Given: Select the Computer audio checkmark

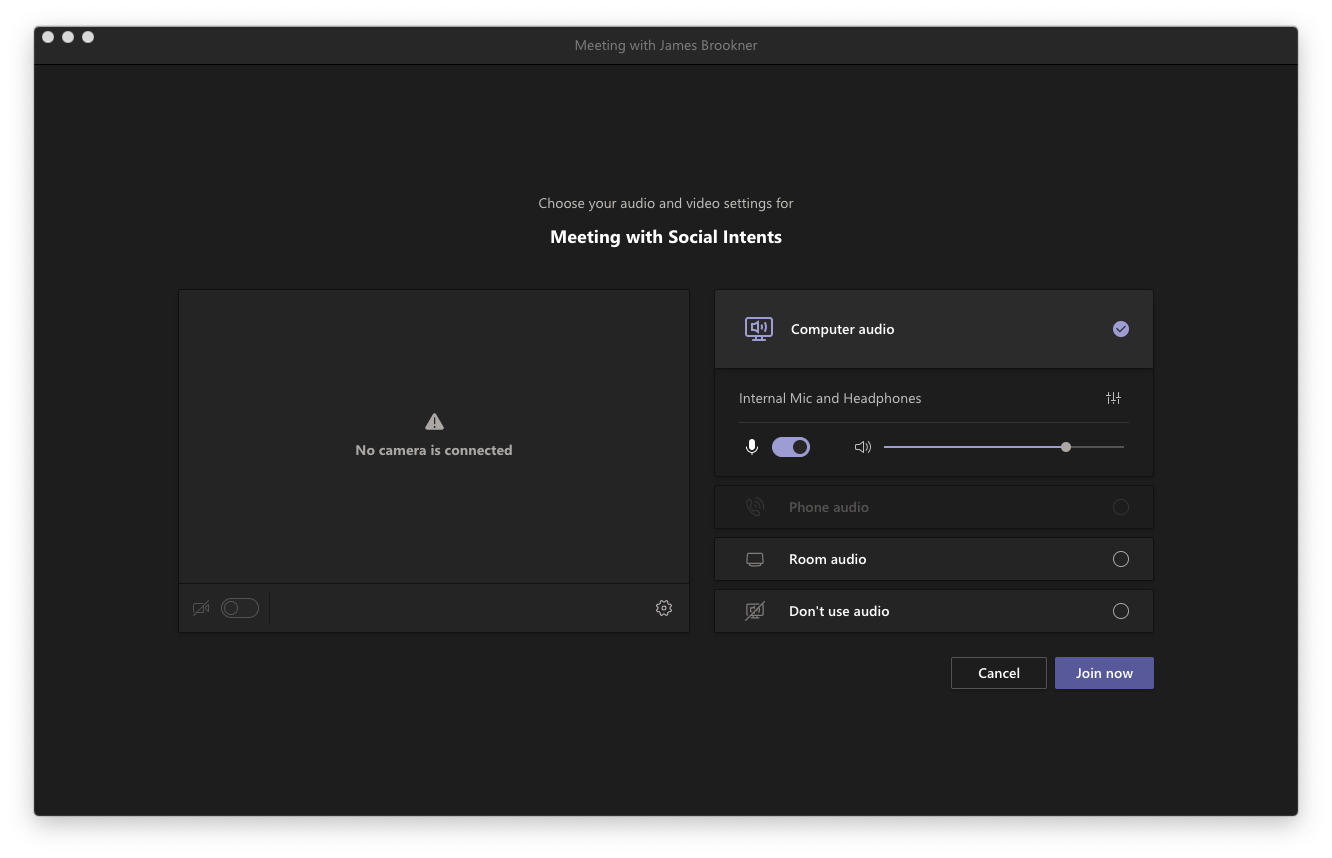Looking at the screenshot, I should tap(1121, 329).
